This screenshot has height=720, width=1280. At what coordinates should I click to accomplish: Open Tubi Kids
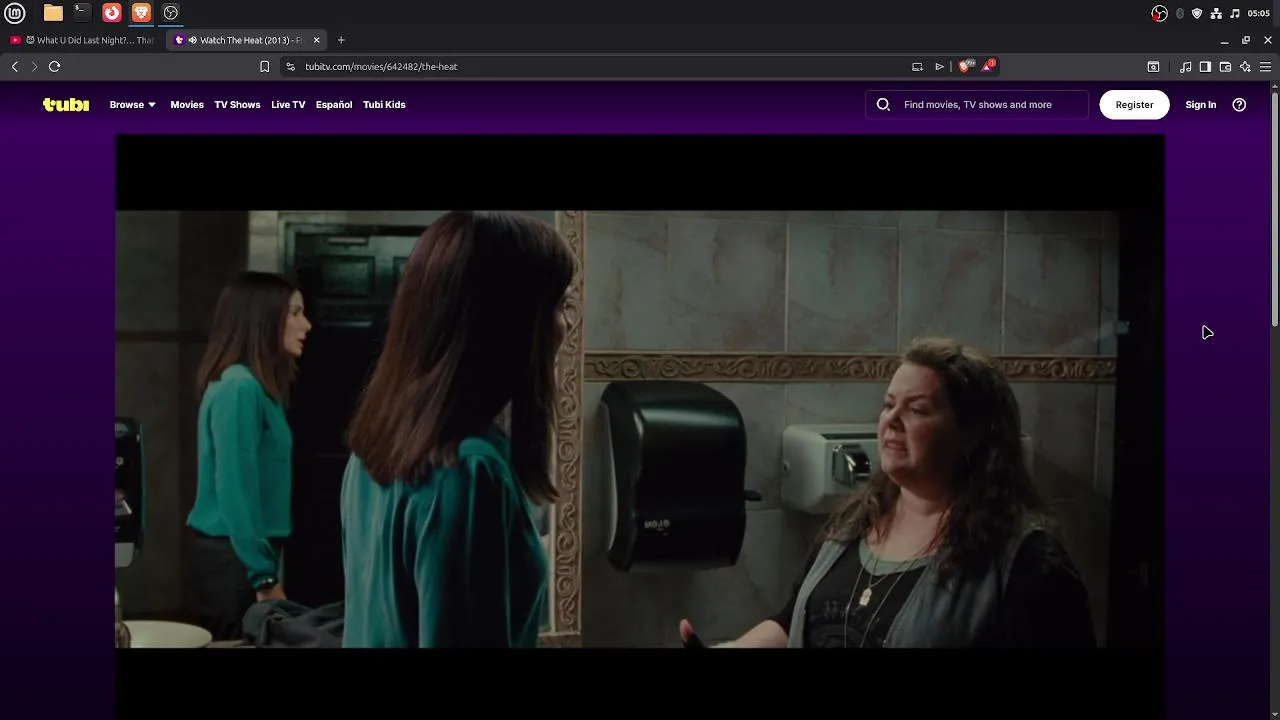384,104
